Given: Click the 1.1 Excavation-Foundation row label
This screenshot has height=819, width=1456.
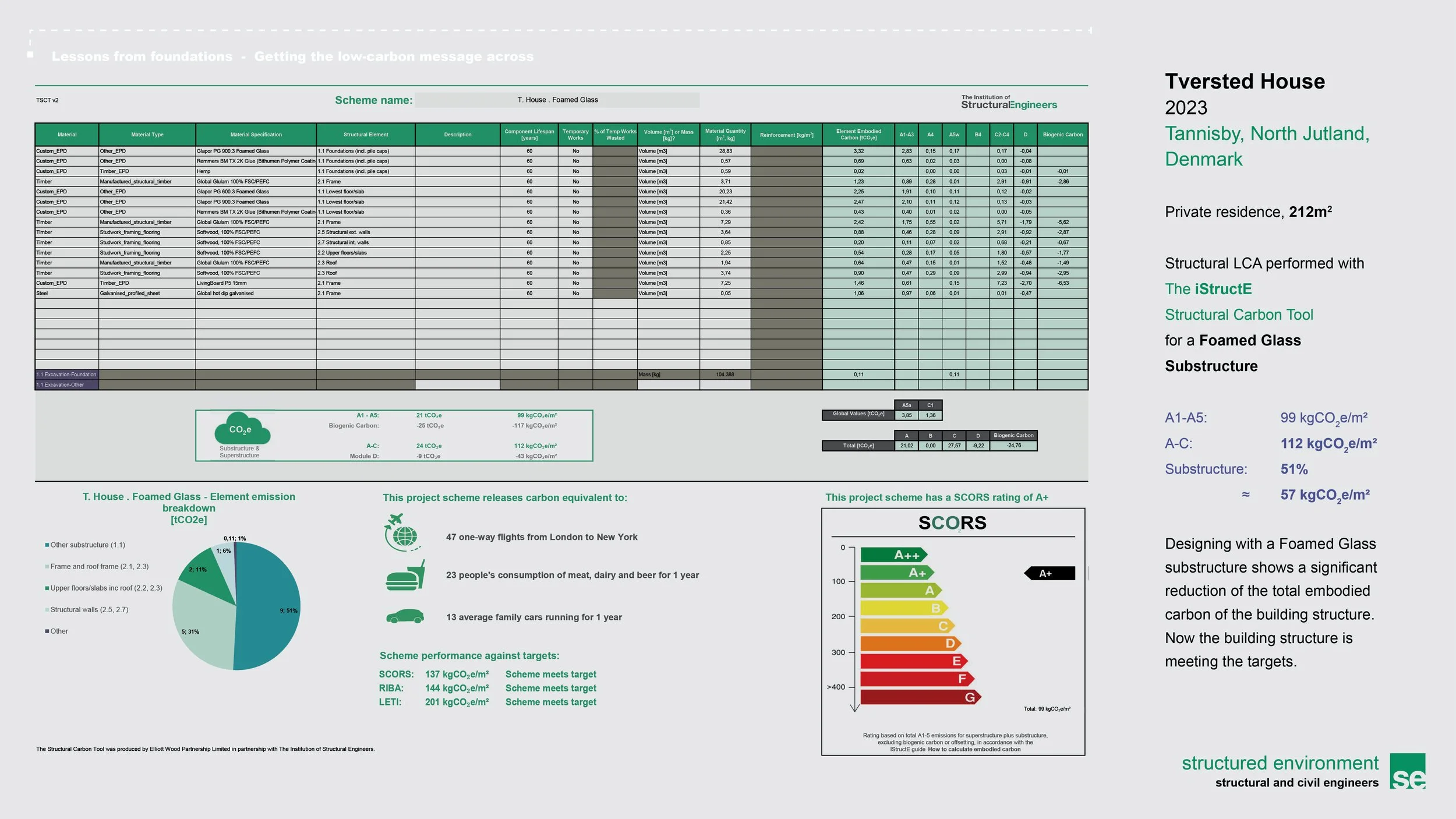Looking at the screenshot, I should (66, 375).
